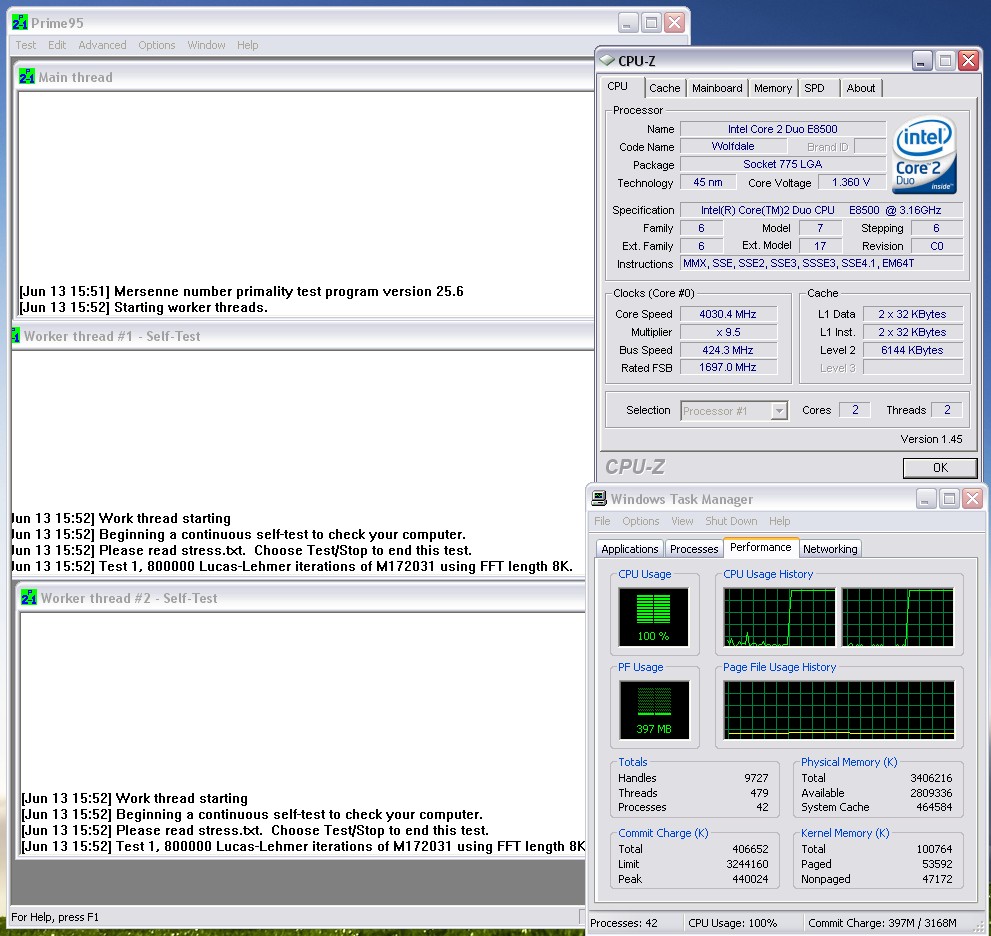The width and height of the screenshot is (991, 936).
Task: Click the Worker thread #1 window icon
Action: (15, 336)
